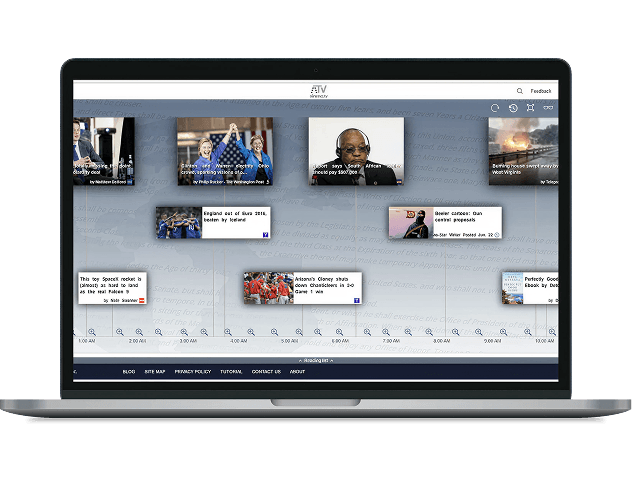Open the history clock icon
The height and width of the screenshot is (480, 632).
click(513, 108)
